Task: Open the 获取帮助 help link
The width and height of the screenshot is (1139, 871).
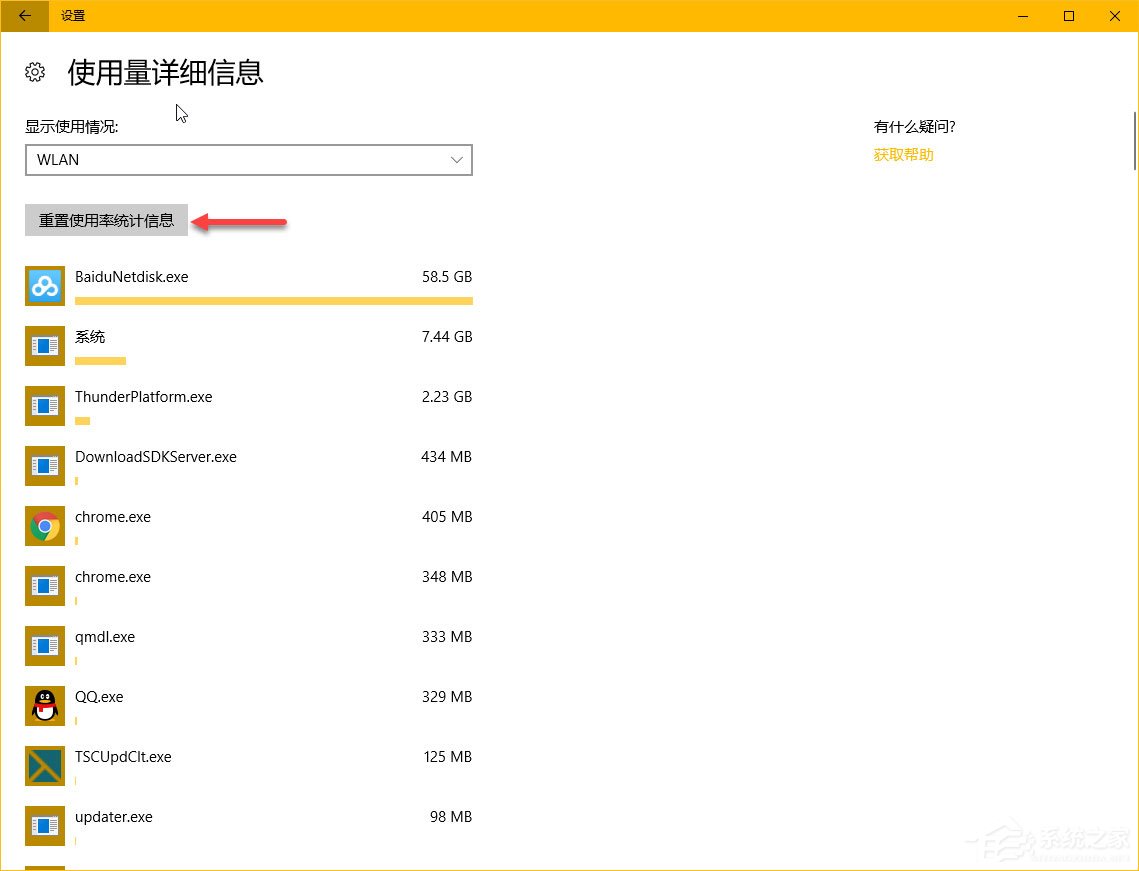Action: [x=902, y=154]
